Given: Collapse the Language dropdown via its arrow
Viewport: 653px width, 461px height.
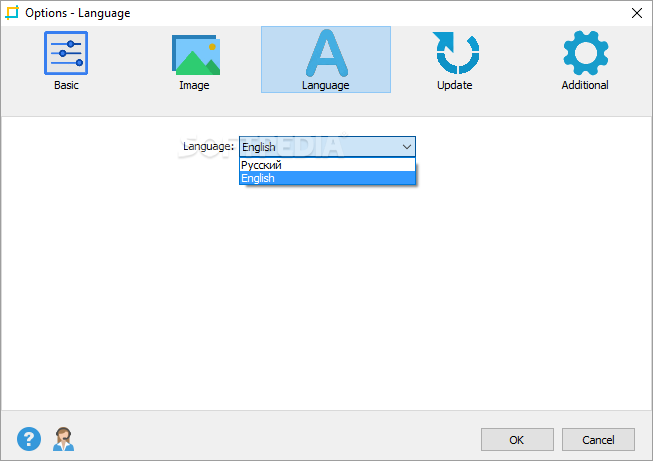Looking at the screenshot, I should (406, 147).
